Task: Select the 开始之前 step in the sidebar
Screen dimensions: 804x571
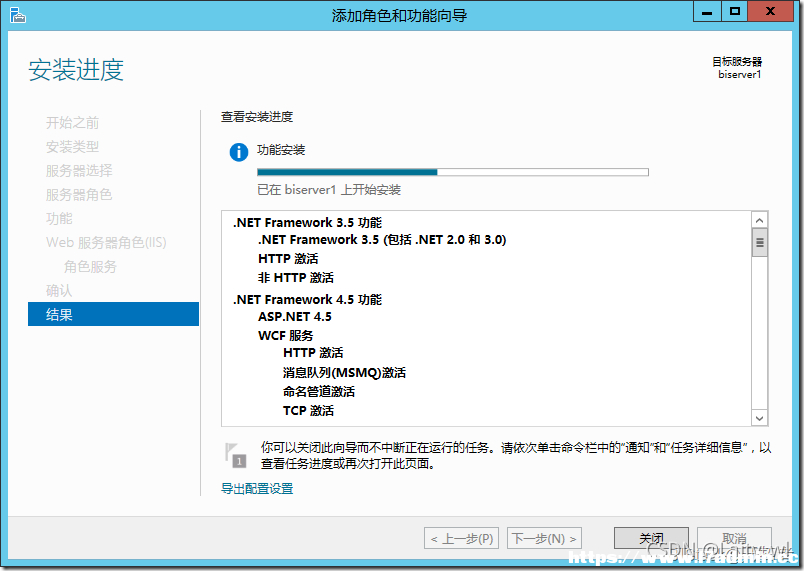Action: pos(72,123)
